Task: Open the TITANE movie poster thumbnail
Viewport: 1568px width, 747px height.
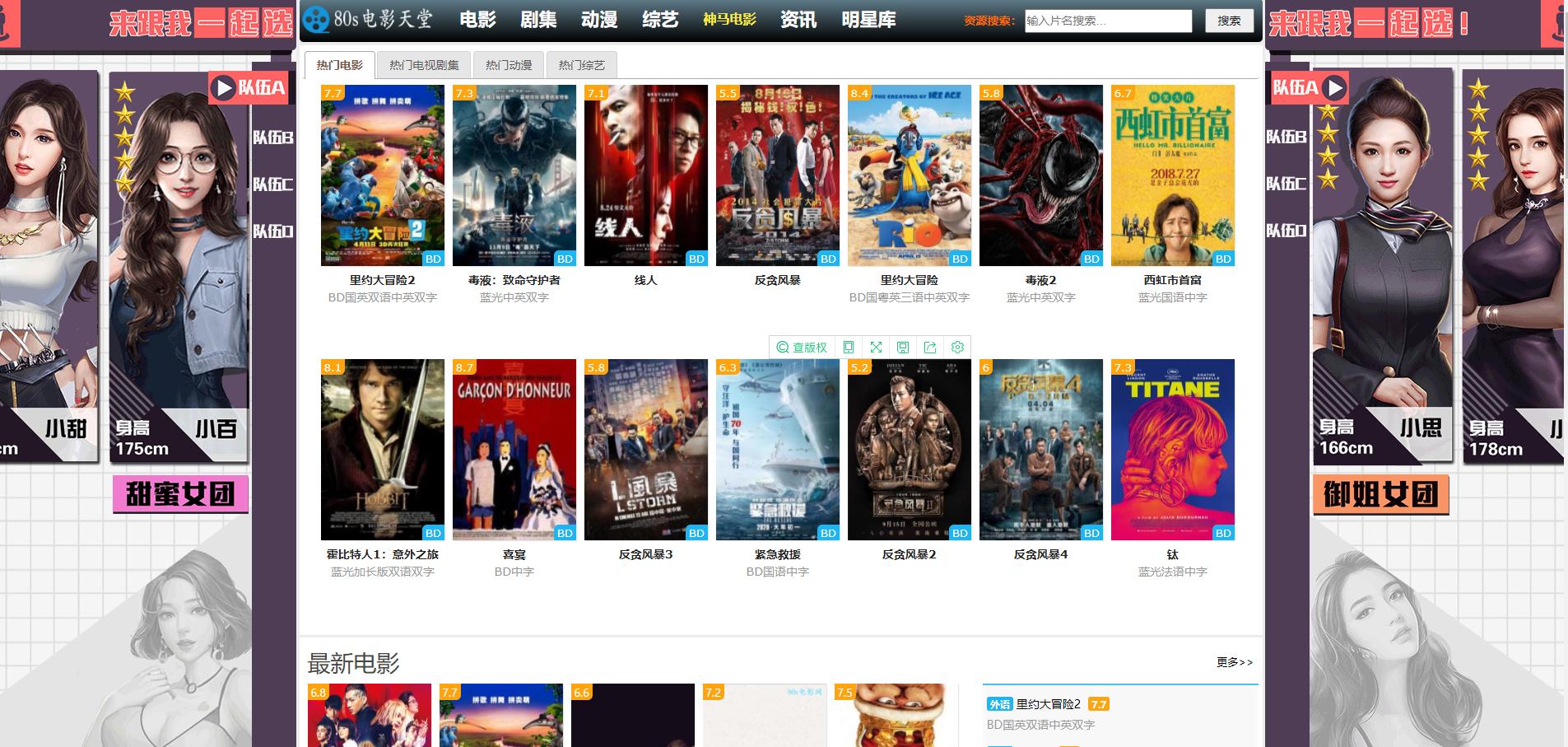Action: pos(1172,450)
